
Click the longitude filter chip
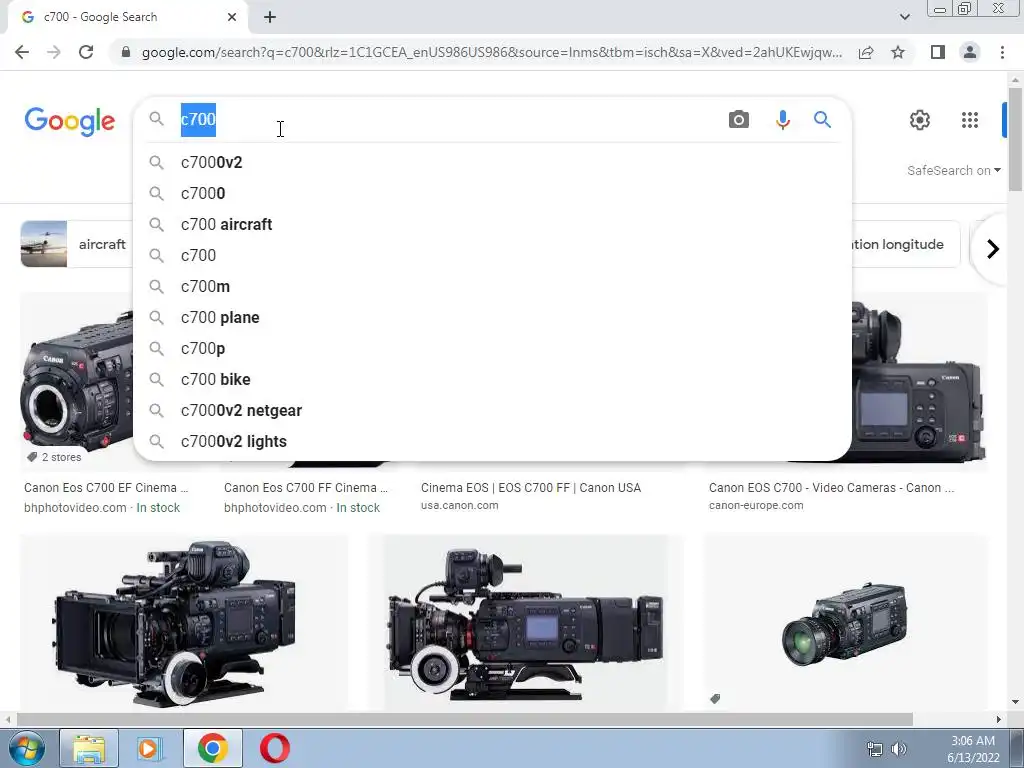click(906, 244)
